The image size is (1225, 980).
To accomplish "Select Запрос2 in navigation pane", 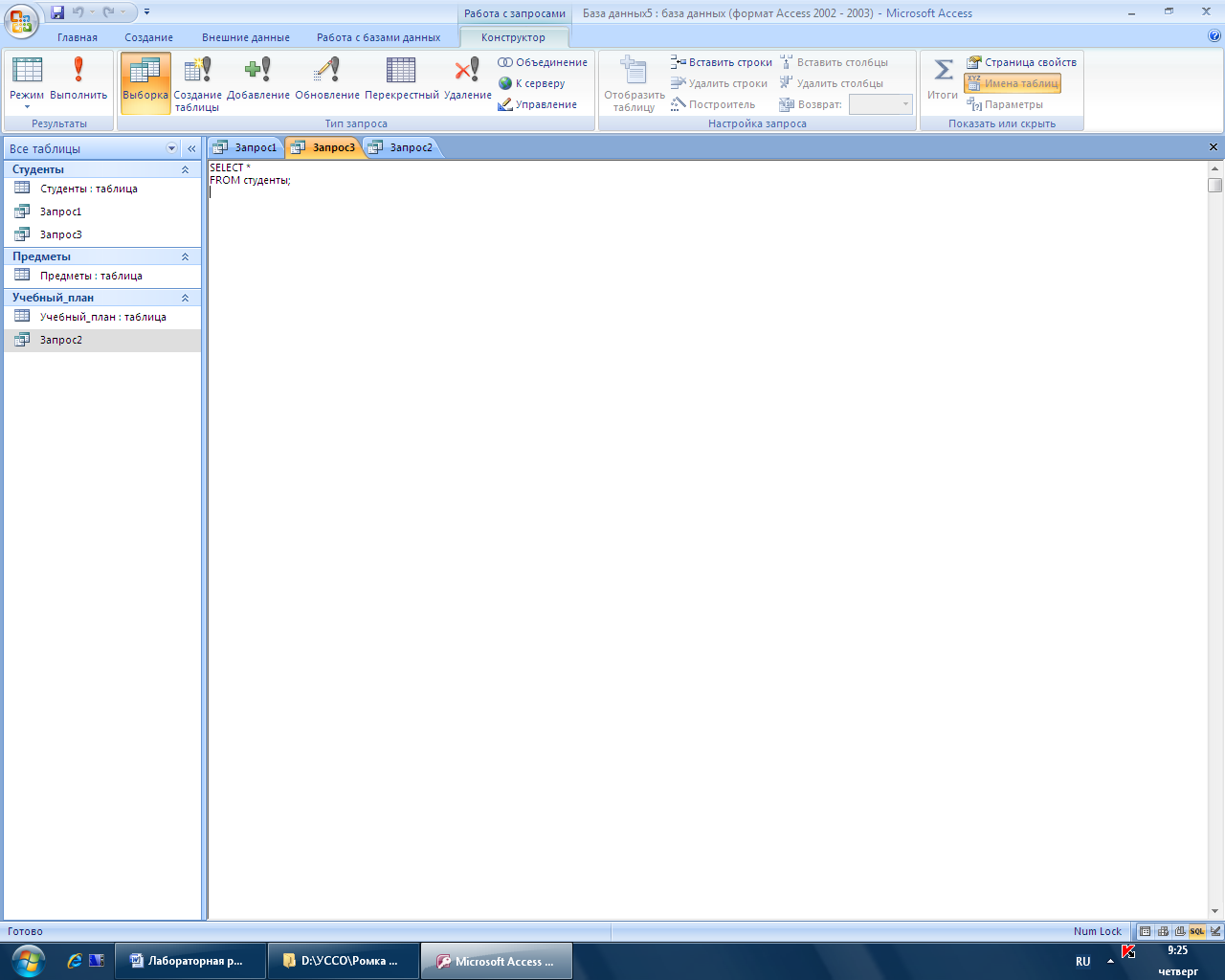I will pyautogui.click(x=102, y=340).
